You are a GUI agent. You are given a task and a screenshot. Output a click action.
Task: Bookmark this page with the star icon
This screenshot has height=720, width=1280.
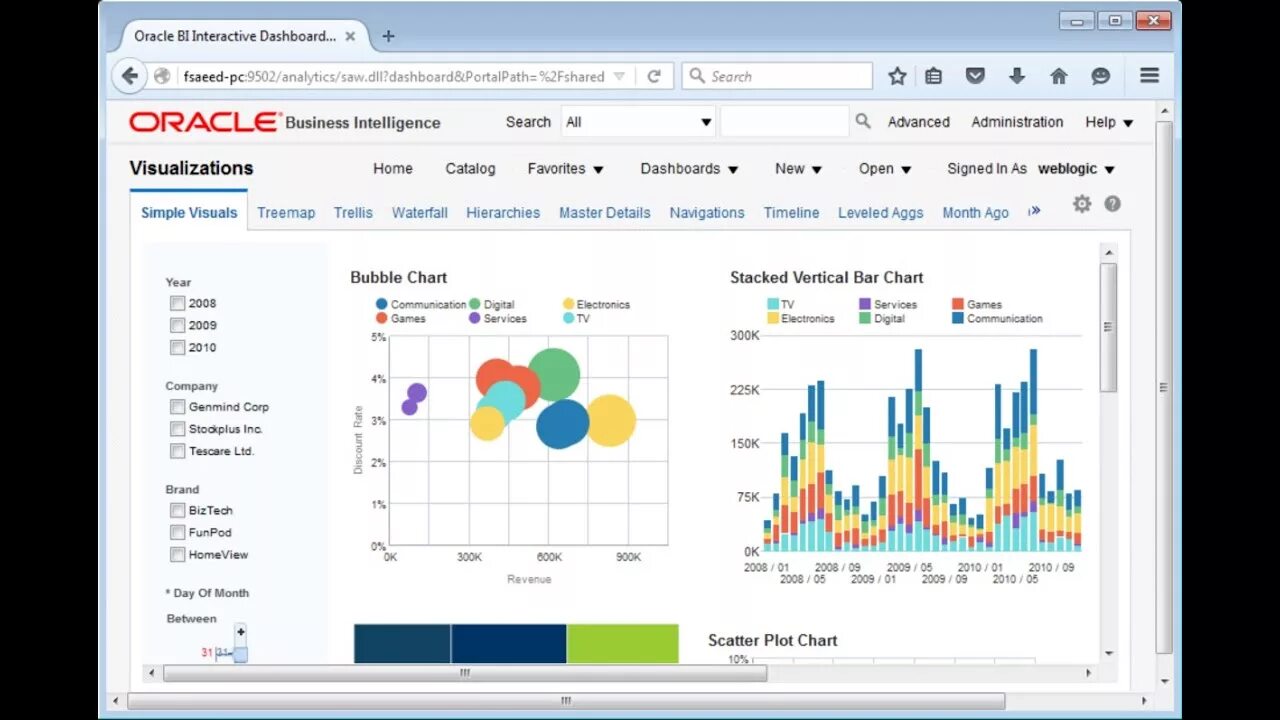pos(897,76)
